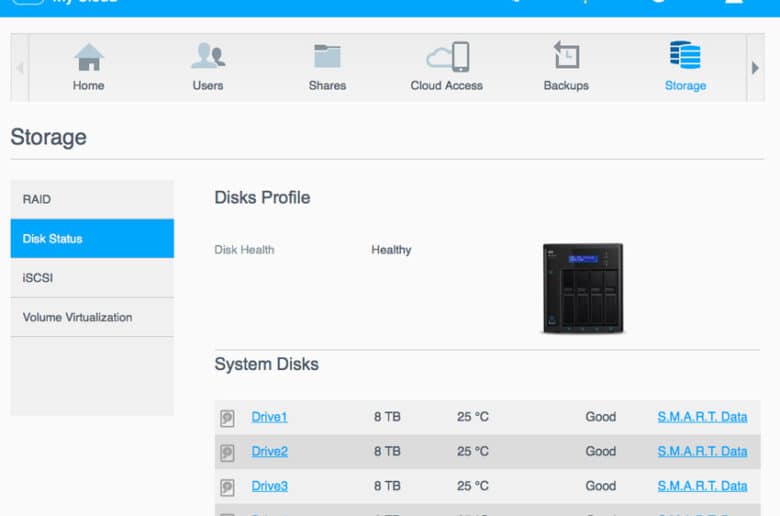Open the Shares folder icon
780x516 pixels.
327,56
